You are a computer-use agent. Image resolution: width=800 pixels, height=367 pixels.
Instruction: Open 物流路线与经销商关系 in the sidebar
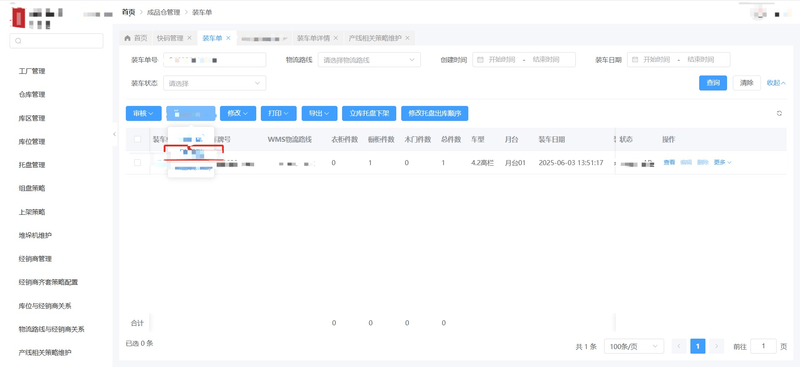pyautogui.click(x=51, y=329)
